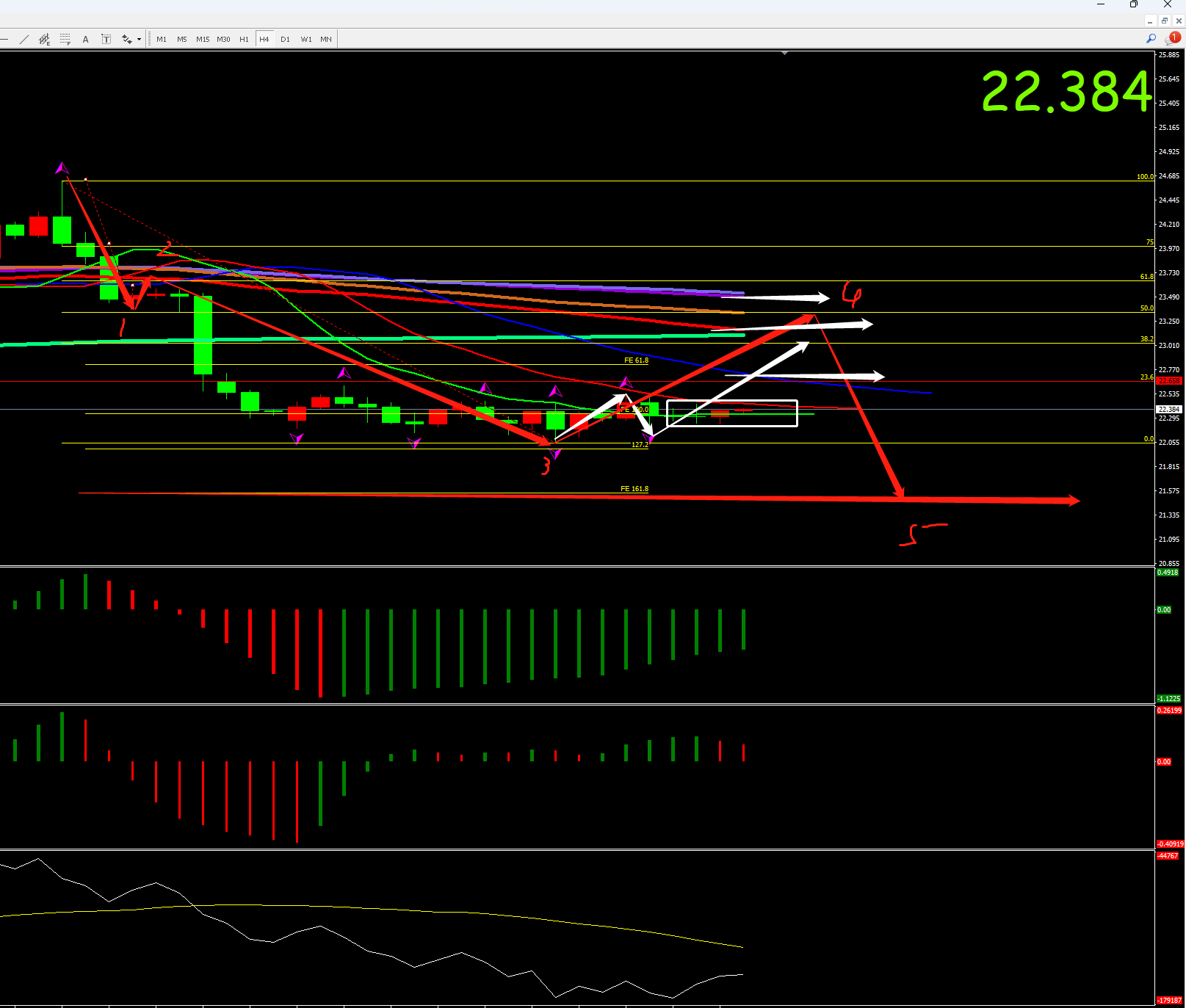The height and width of the screenshot is (1008, 1186).
Task: Select the text 'A' tool
Action: pos(86,40)
